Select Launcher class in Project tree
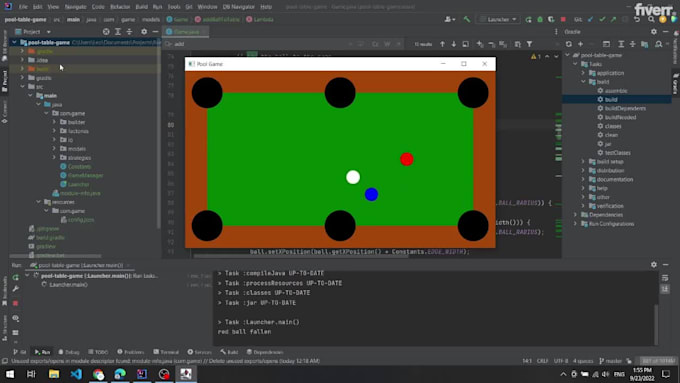This screenshot has width=680, height=383. pyautogui.click(x=78, y=184)
